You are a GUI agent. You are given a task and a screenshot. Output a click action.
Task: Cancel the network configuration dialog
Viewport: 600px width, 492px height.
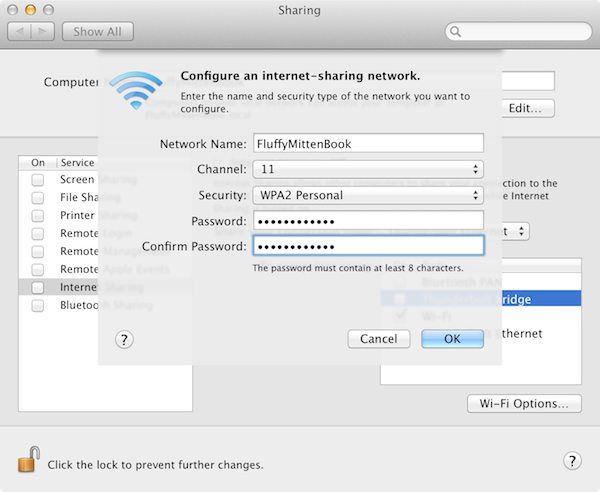click(x=379, y=339)
